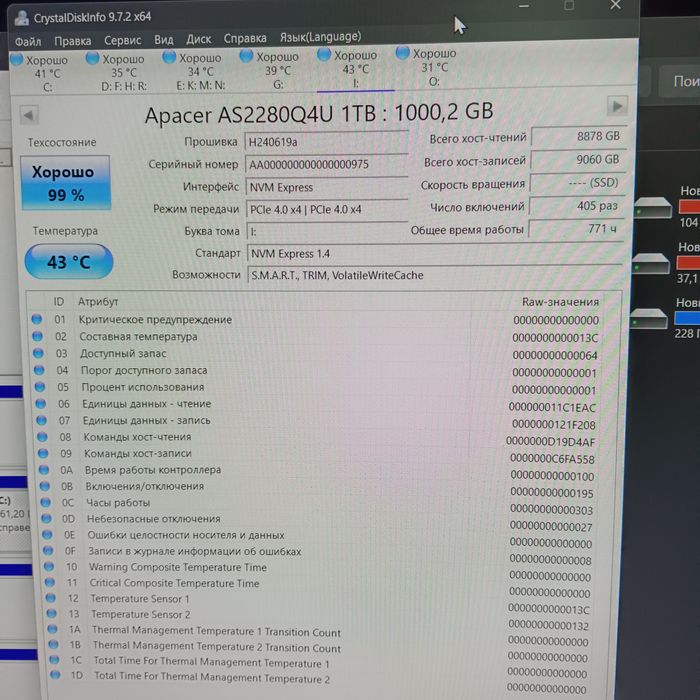Screen dimensions: 700x700
Task: Select the I: disk tab
Action: tap(355, 69)
